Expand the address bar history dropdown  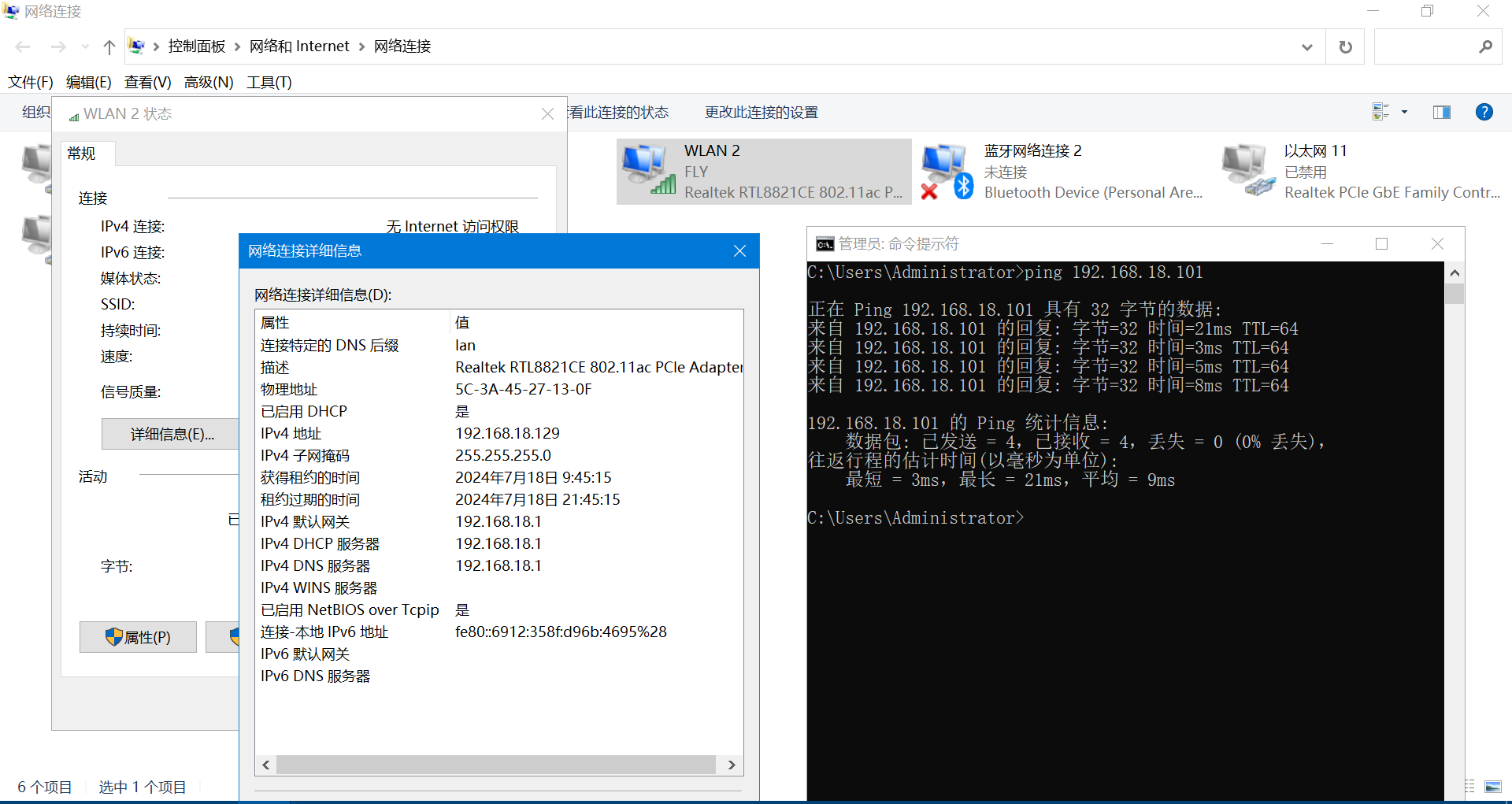pyautogui.click(x=1307, y=47)
